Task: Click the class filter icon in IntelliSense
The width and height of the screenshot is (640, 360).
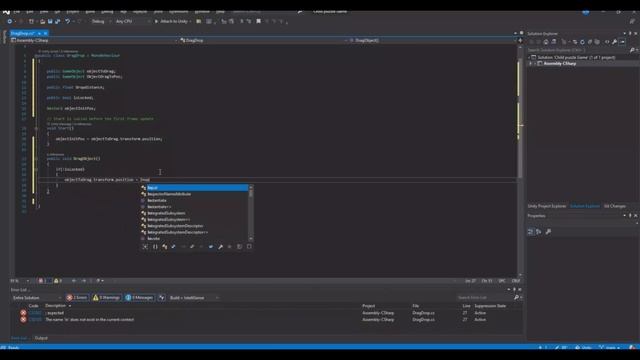Action: coord(164,247)
